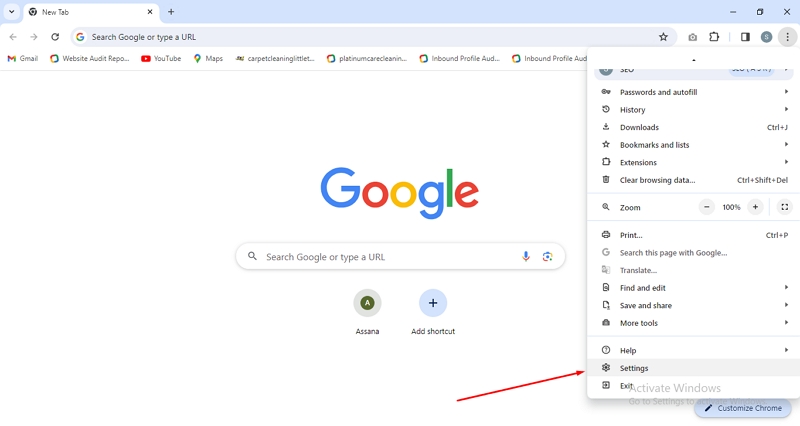The width and height of the screenshot is (800, 426).
Task: Click the help question mark icon
Action: 606,350
